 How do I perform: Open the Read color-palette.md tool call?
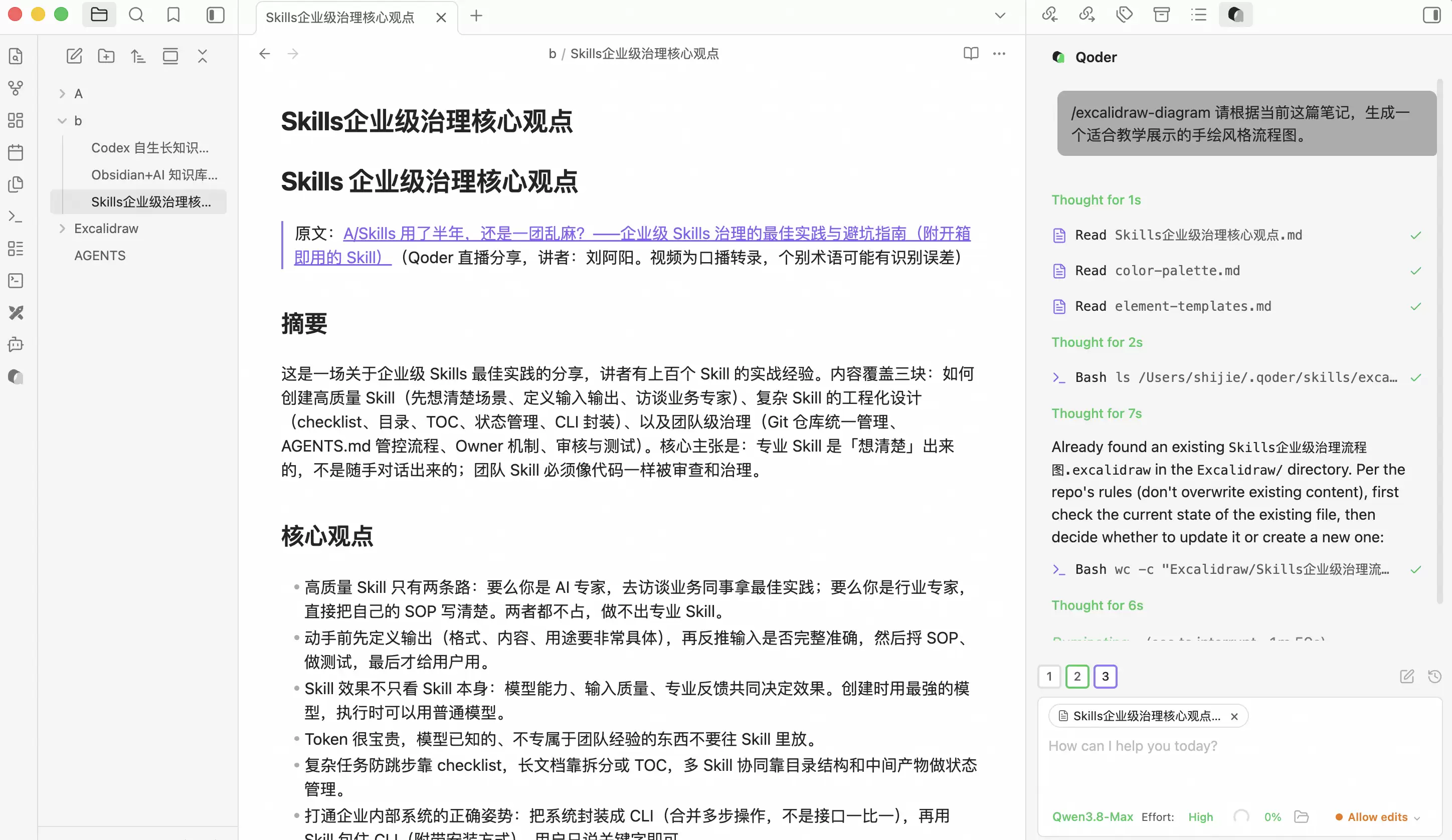(x=1236, y=271)
